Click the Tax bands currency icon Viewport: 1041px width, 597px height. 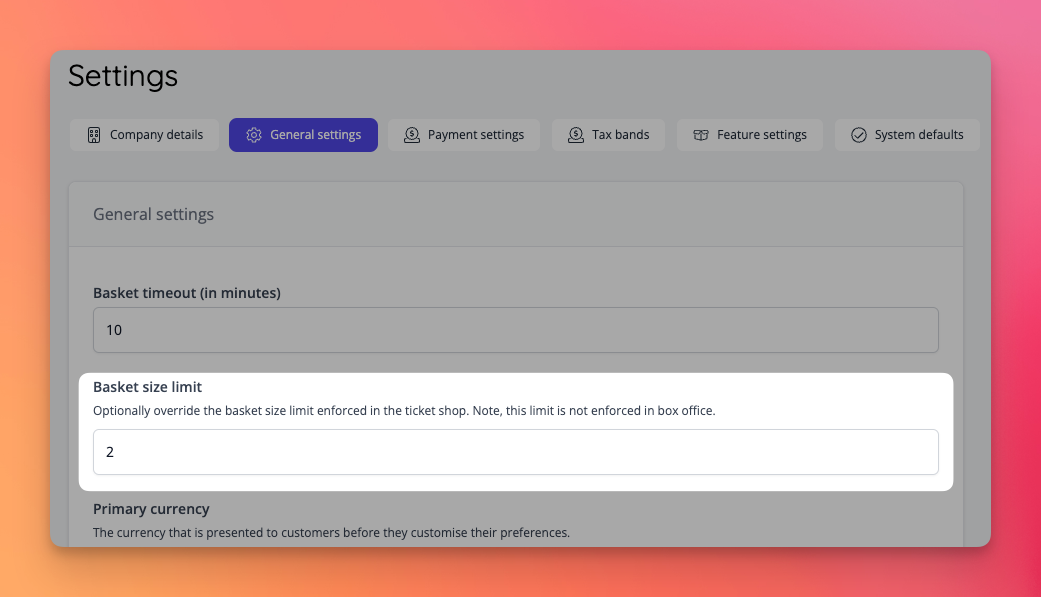pos(575,134)
